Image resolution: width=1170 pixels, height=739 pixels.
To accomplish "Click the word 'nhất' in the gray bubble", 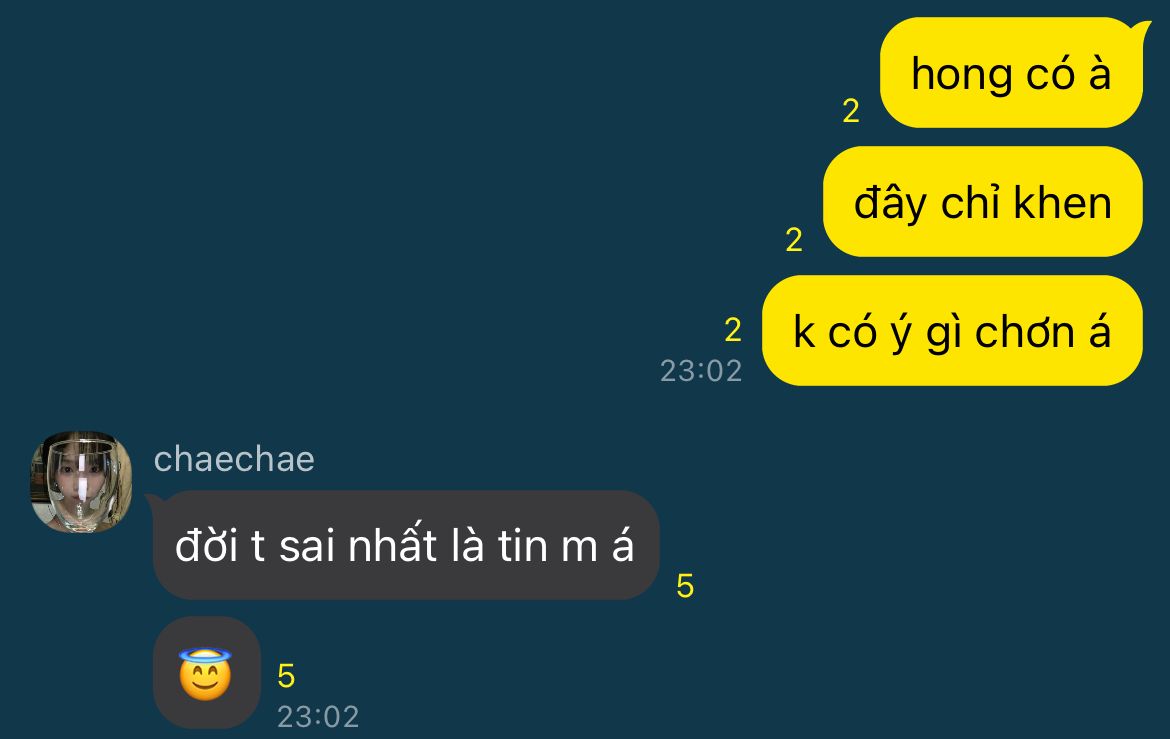I will click(392, 543).
